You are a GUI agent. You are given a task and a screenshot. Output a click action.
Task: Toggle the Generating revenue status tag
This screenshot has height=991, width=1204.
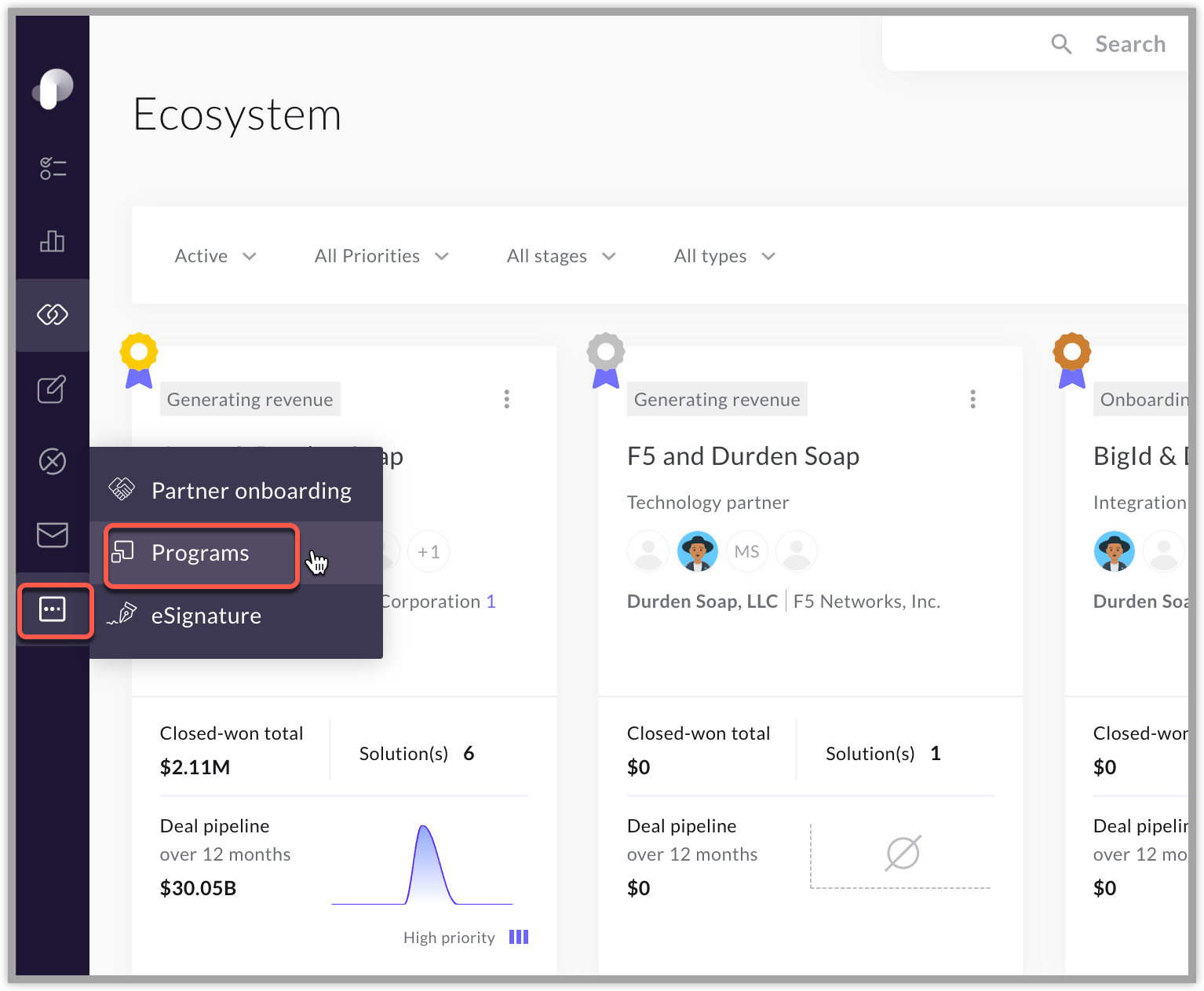point(250,399)
